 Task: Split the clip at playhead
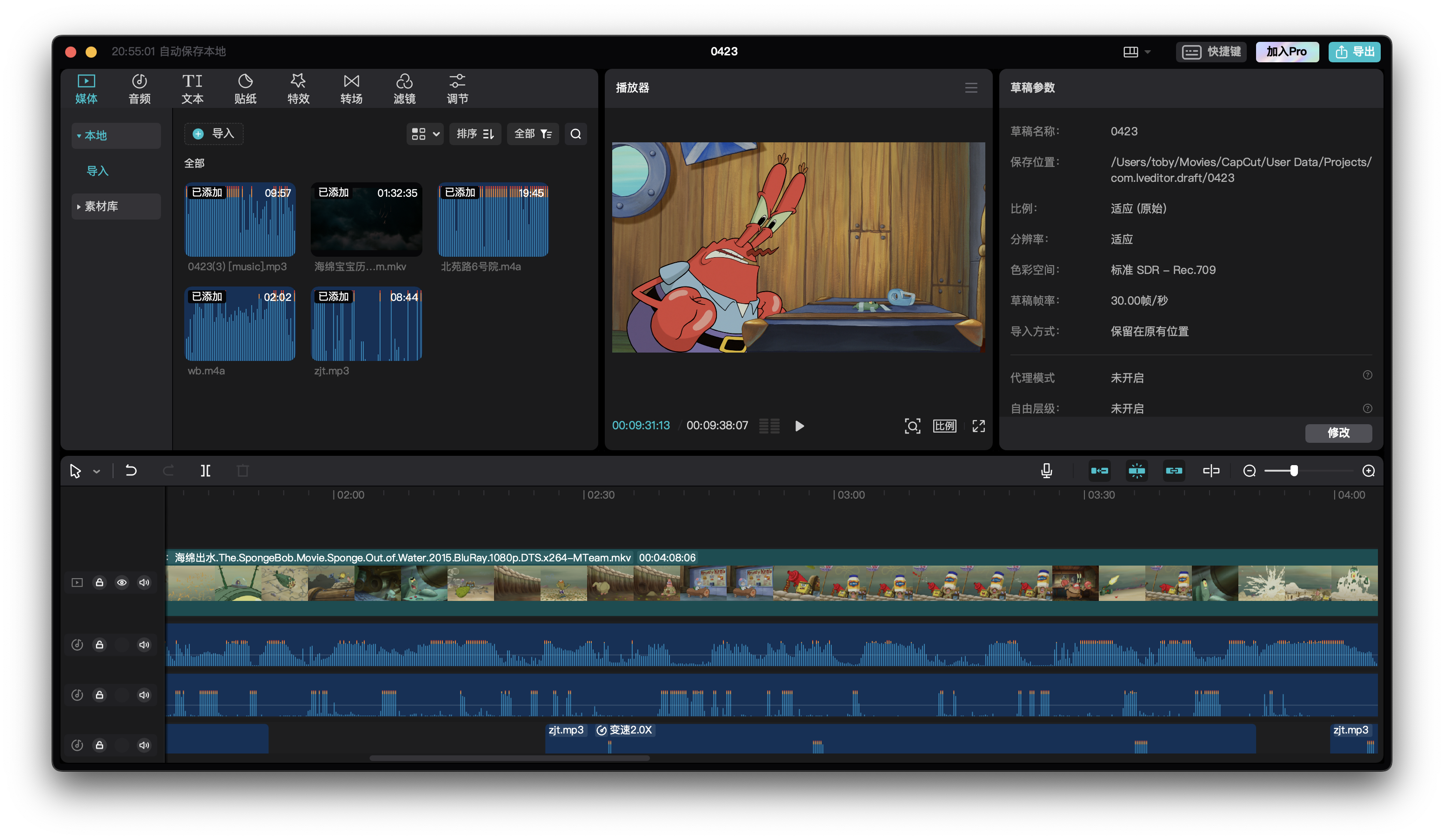(206, 471)
